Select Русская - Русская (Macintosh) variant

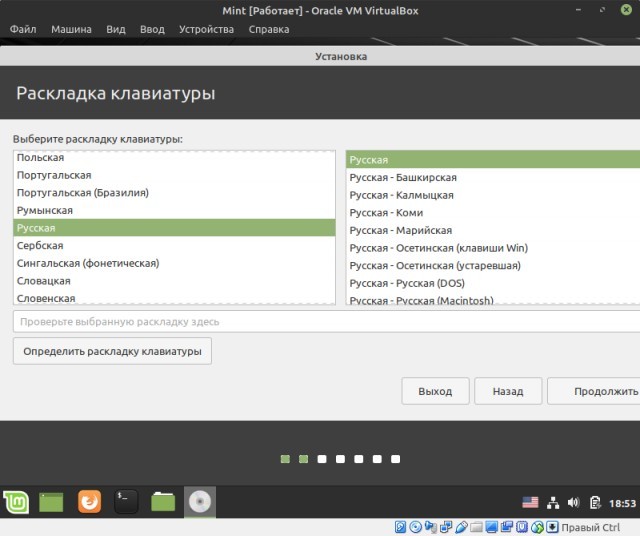493,299
